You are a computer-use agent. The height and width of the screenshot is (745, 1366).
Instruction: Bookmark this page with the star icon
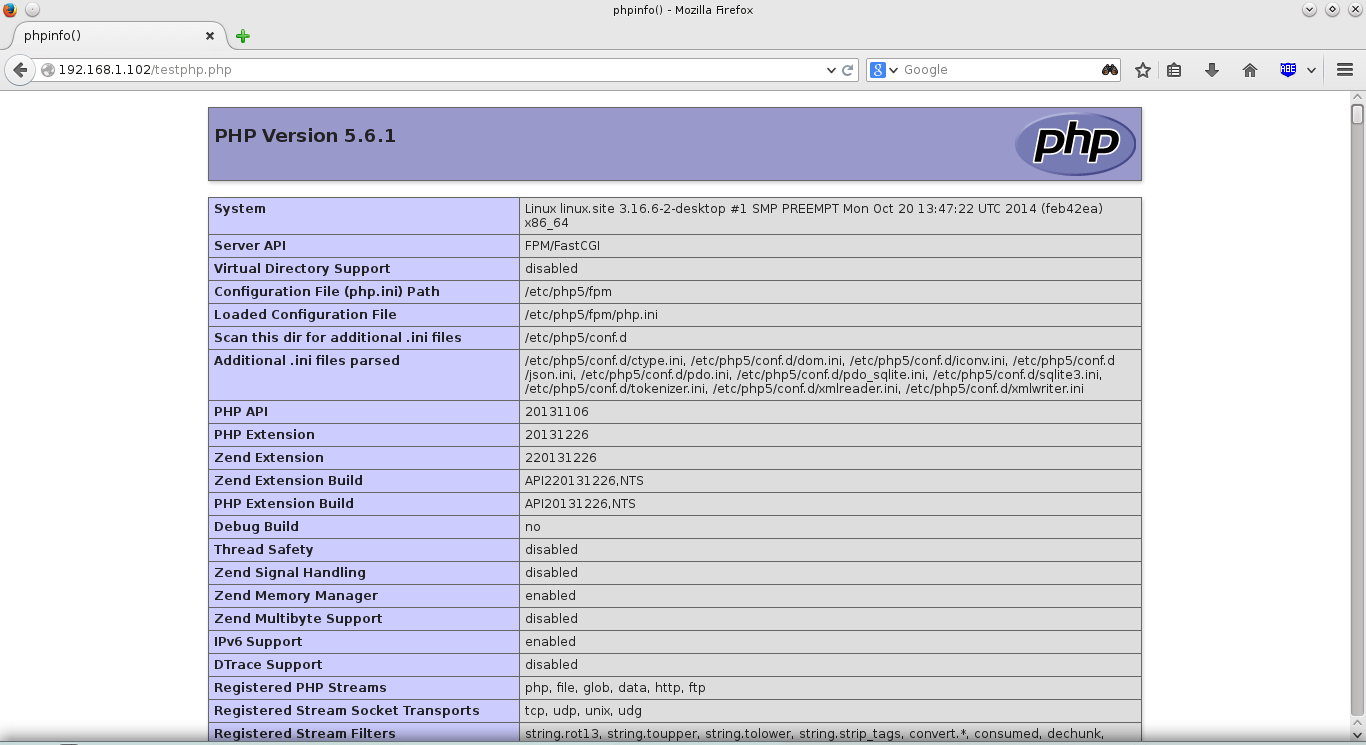[x=1143, y=70]
